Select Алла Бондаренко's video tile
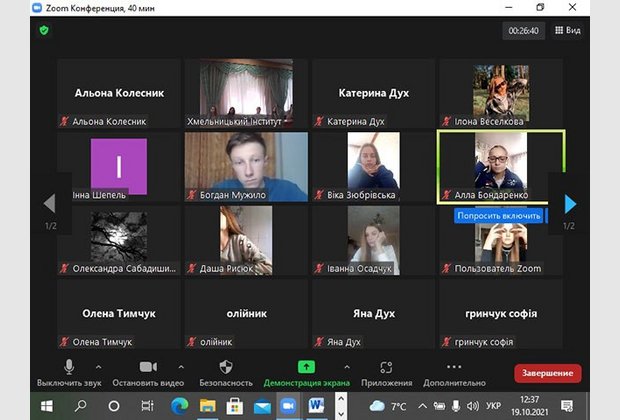 click(501, 166)
